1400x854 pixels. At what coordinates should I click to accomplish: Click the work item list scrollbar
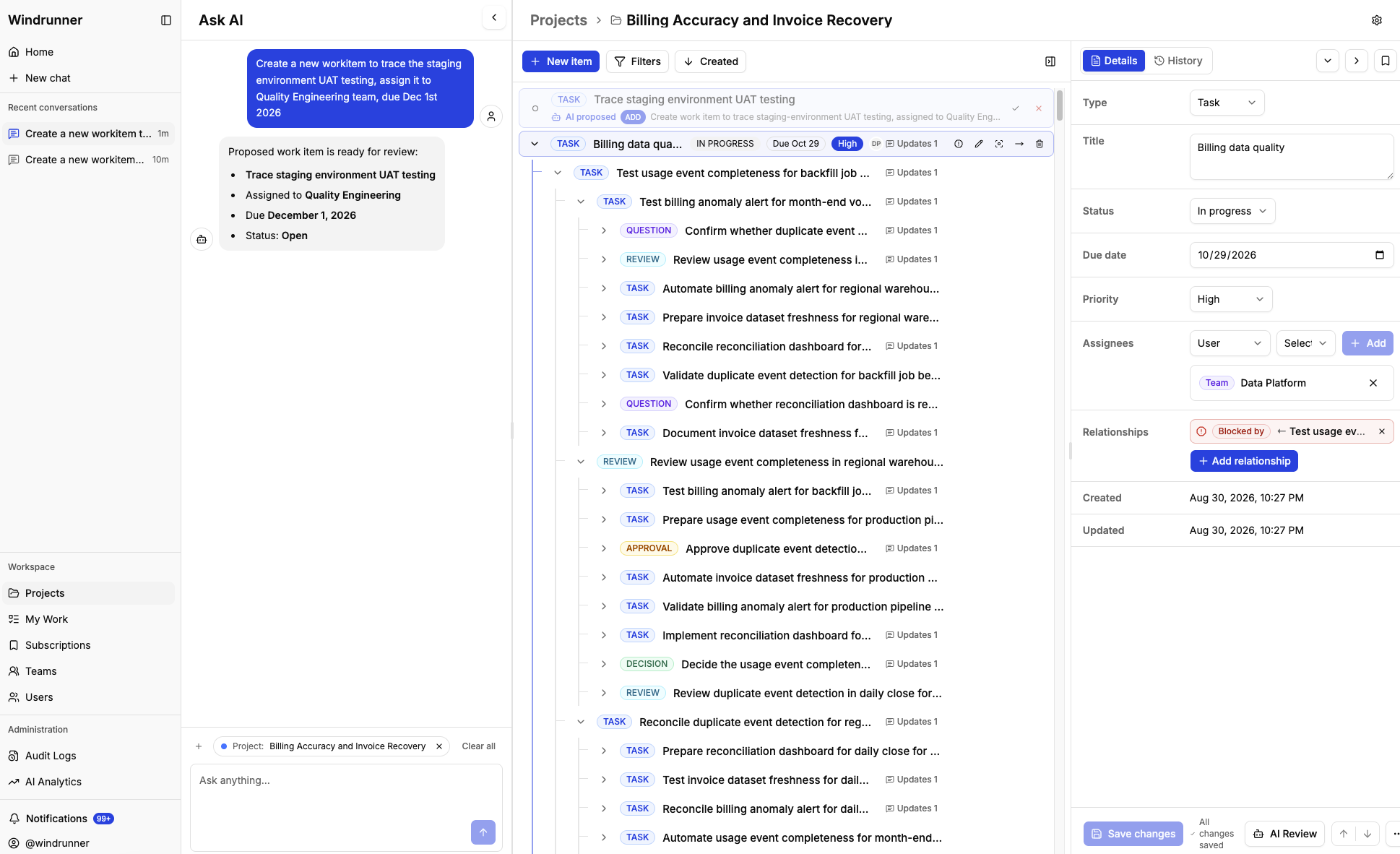1059,105
